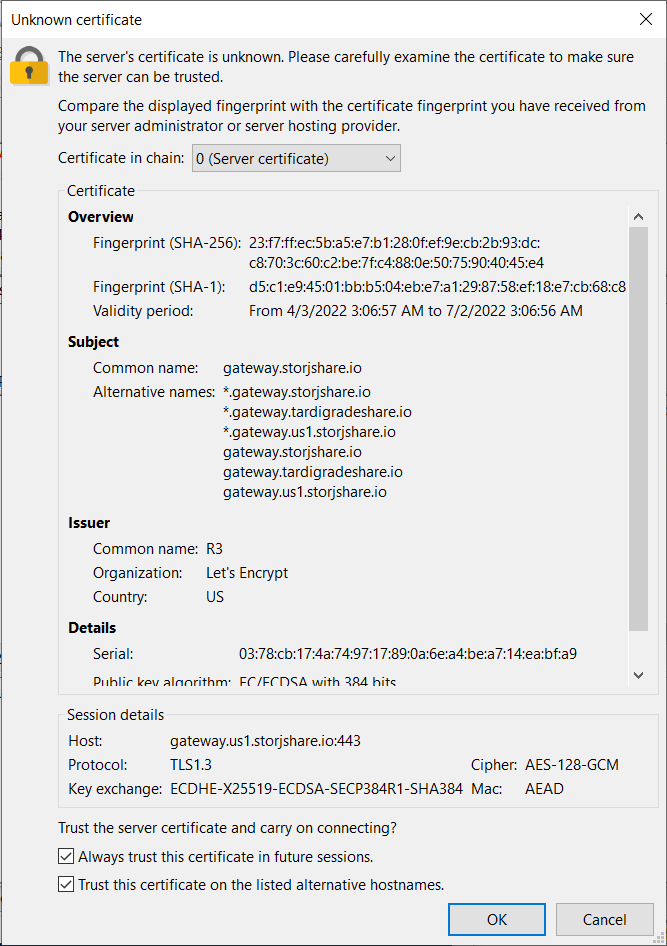This screenshot has height=946, width=667.
Task: Open the Certificate in chain dropdown
Action: tap(296, 158)
